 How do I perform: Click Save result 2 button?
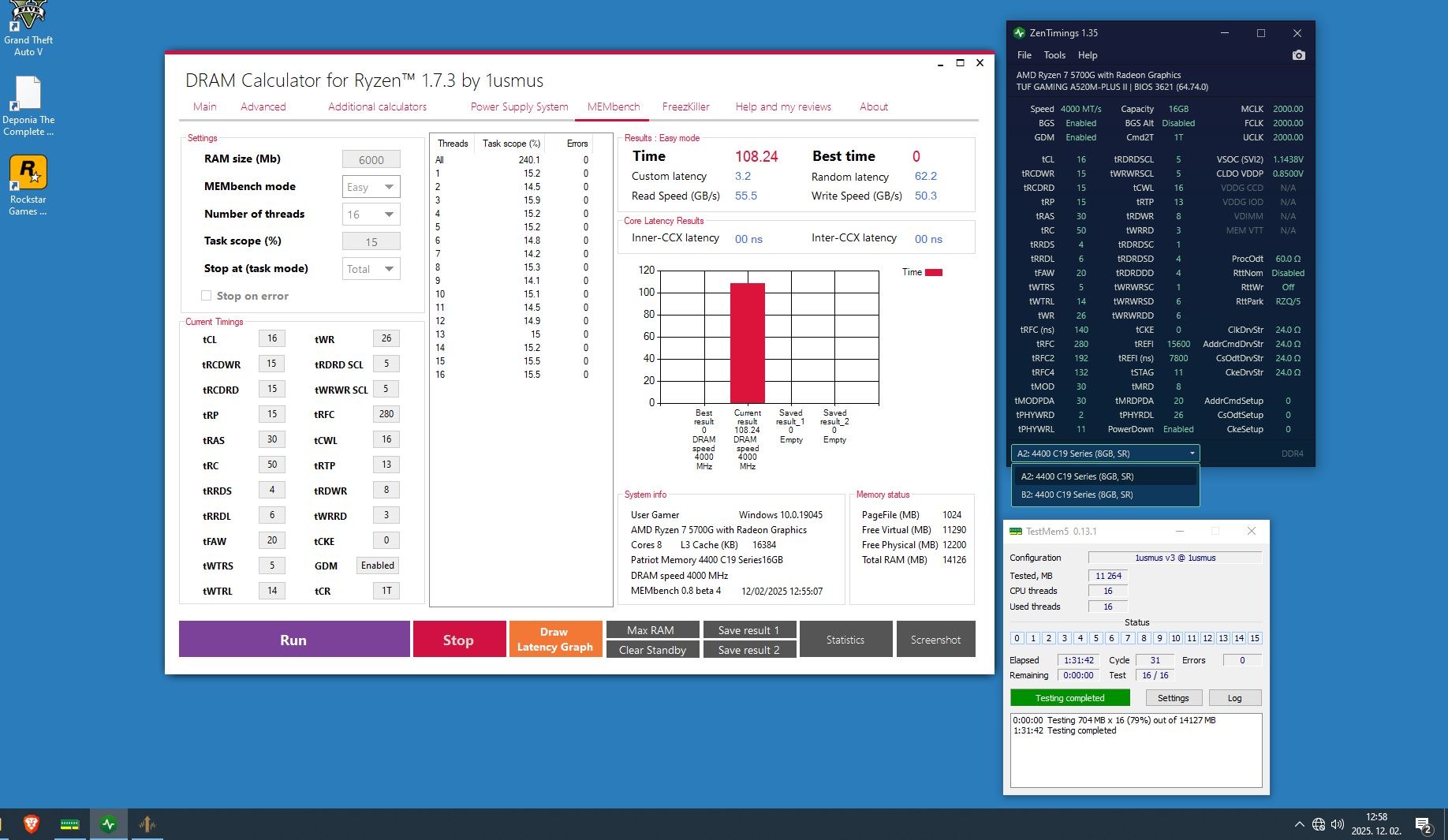749,649
